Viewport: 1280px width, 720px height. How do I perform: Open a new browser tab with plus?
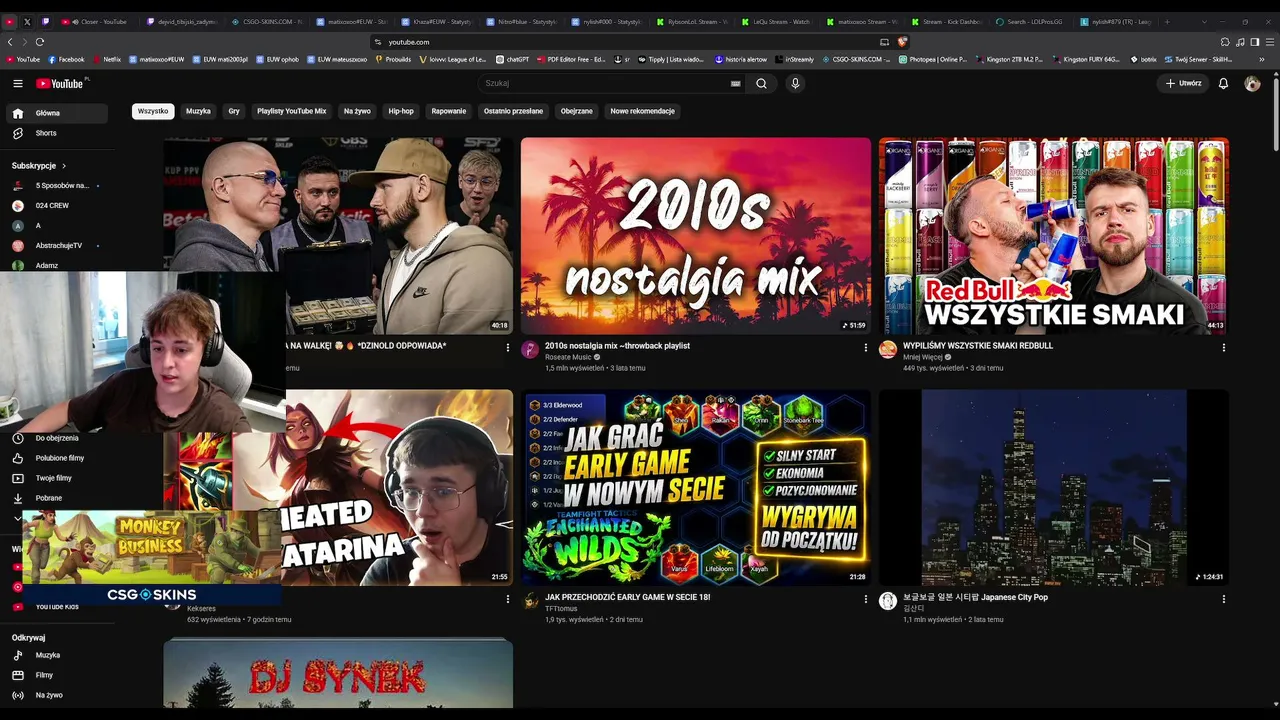click(x=1166, y=22)
